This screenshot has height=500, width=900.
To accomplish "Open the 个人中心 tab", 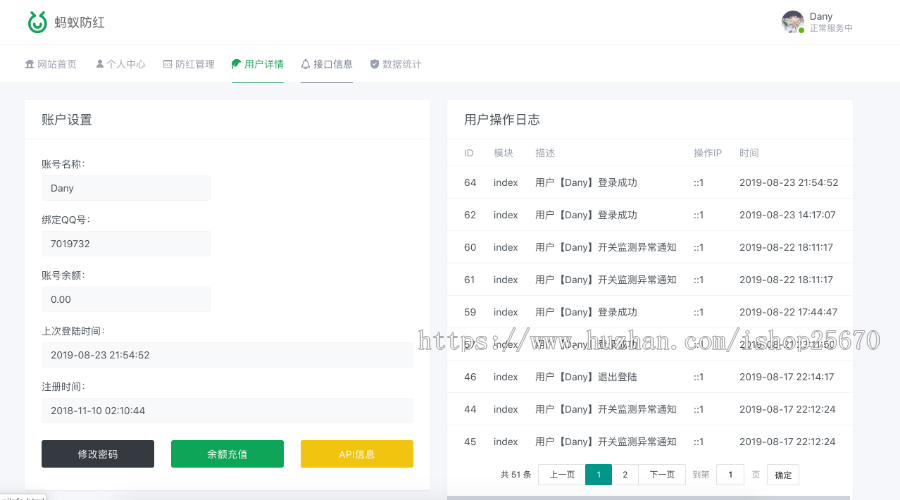I will coord(121,64).
